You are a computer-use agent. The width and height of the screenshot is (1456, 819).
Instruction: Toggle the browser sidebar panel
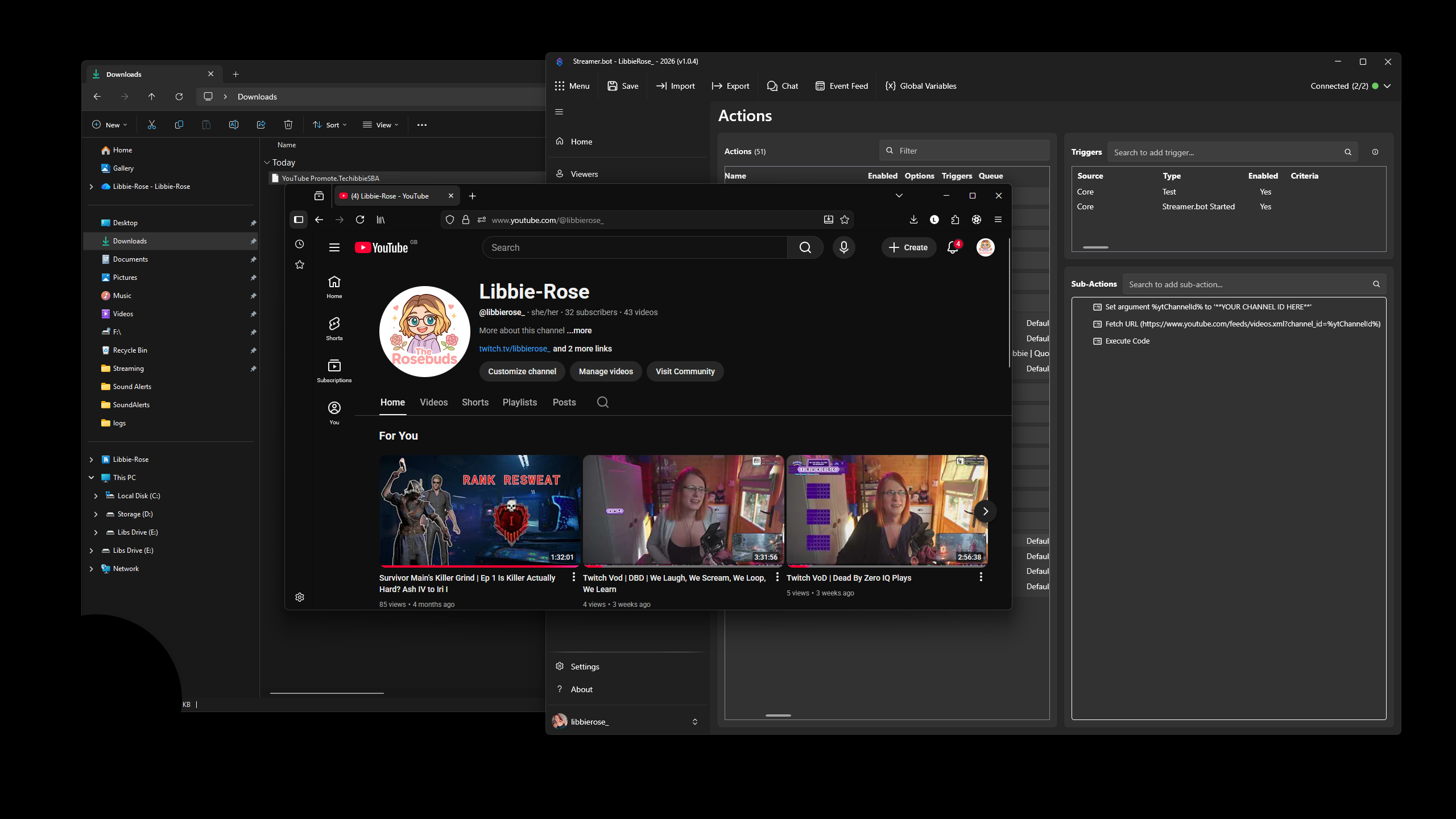tap(299, 220)
